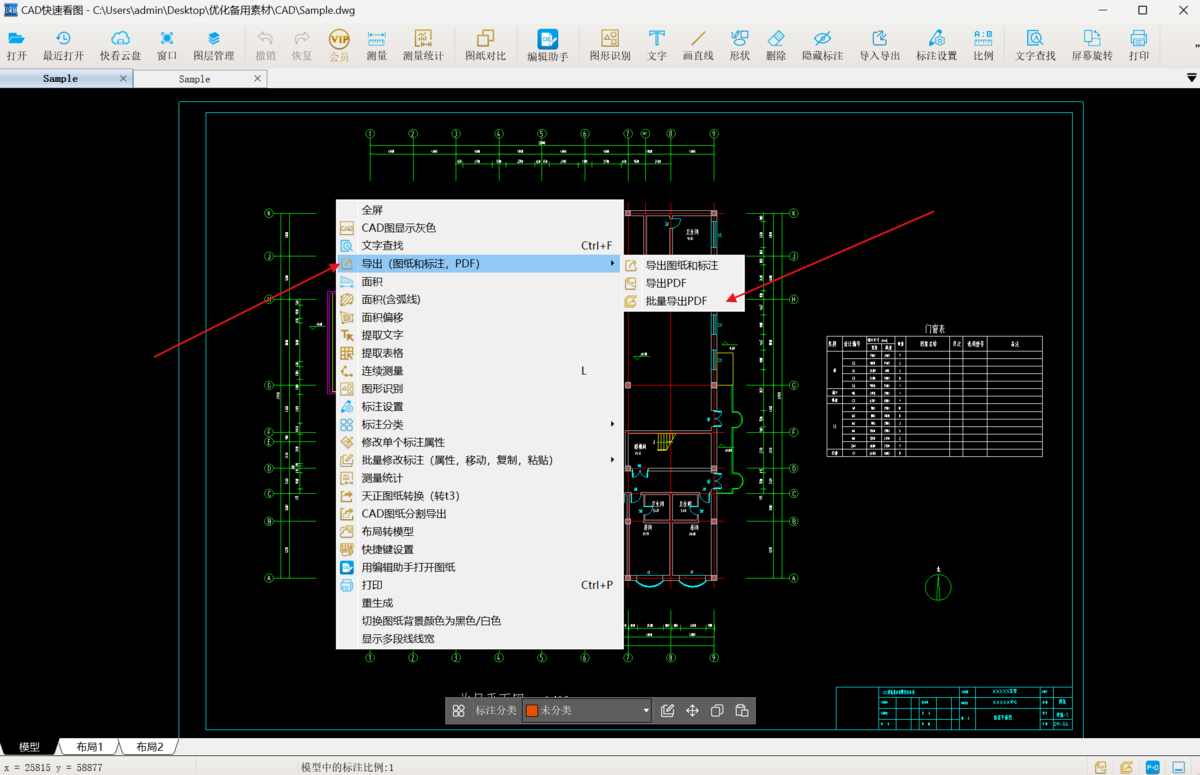Choose 批量导出PDF from the submenu
The width and height of the screenshot is (1200, 775).
point(675,301)
